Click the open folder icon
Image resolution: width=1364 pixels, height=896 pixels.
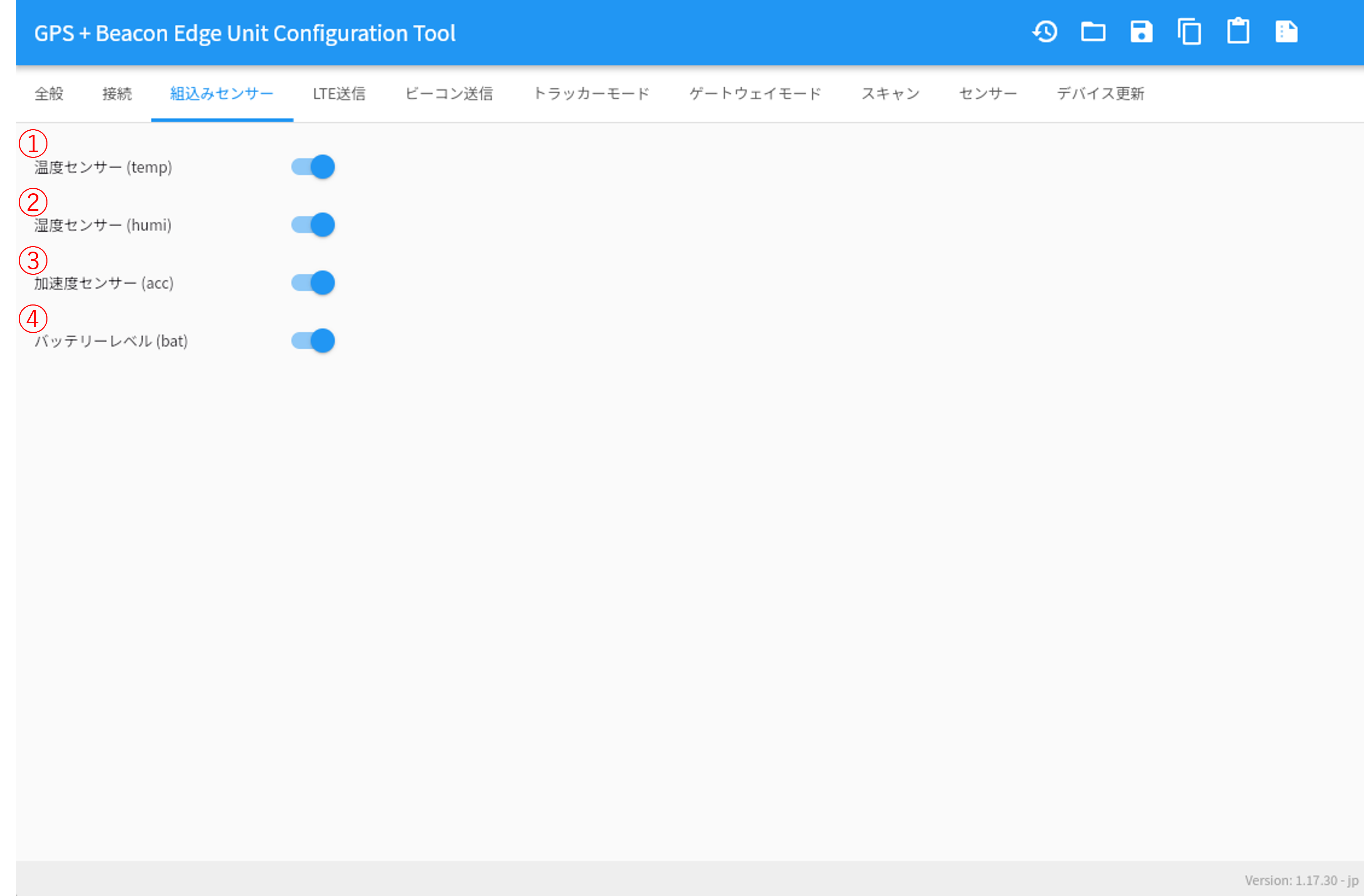click(x=1093, y=32)
